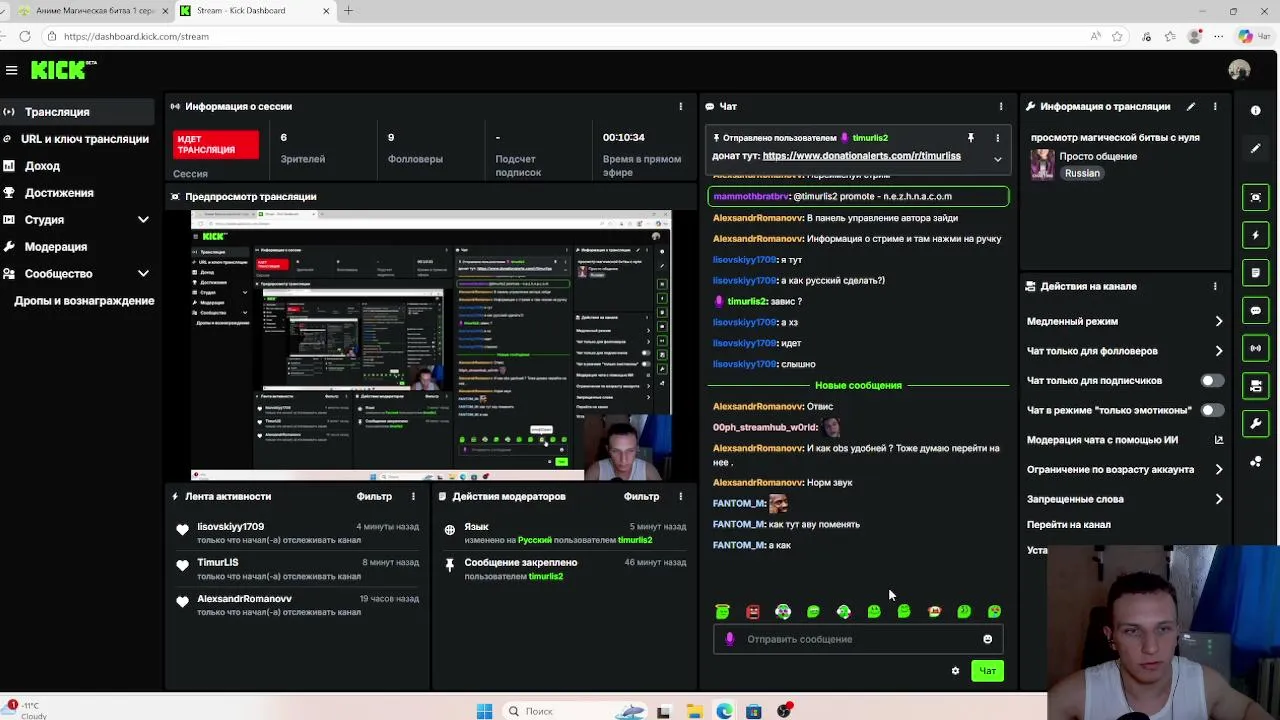The height and width of the screenshot is (720, 1280).
Task: Open the Фильтр dropdown in Лента активности
Action: click(374, 496)
